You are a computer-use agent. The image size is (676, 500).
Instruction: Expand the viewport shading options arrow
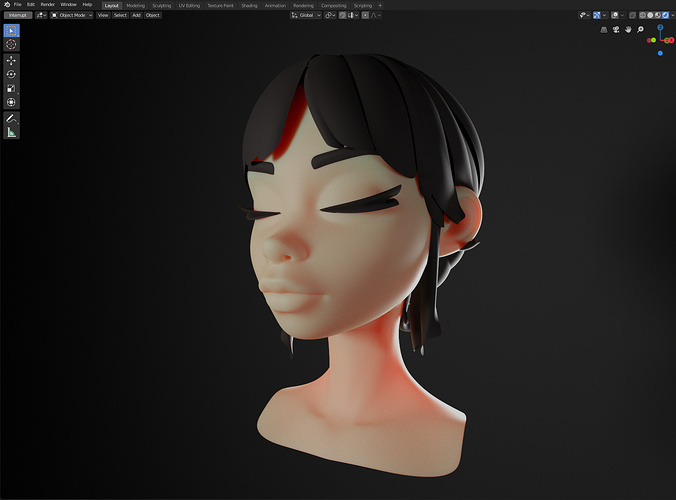pos(673,15)
